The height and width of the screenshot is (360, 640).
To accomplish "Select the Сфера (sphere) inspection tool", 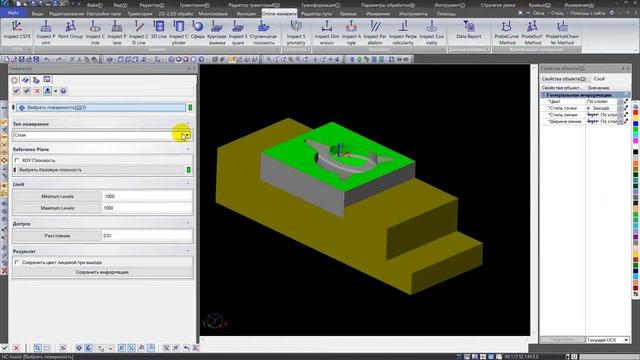I will coord(198,31).
